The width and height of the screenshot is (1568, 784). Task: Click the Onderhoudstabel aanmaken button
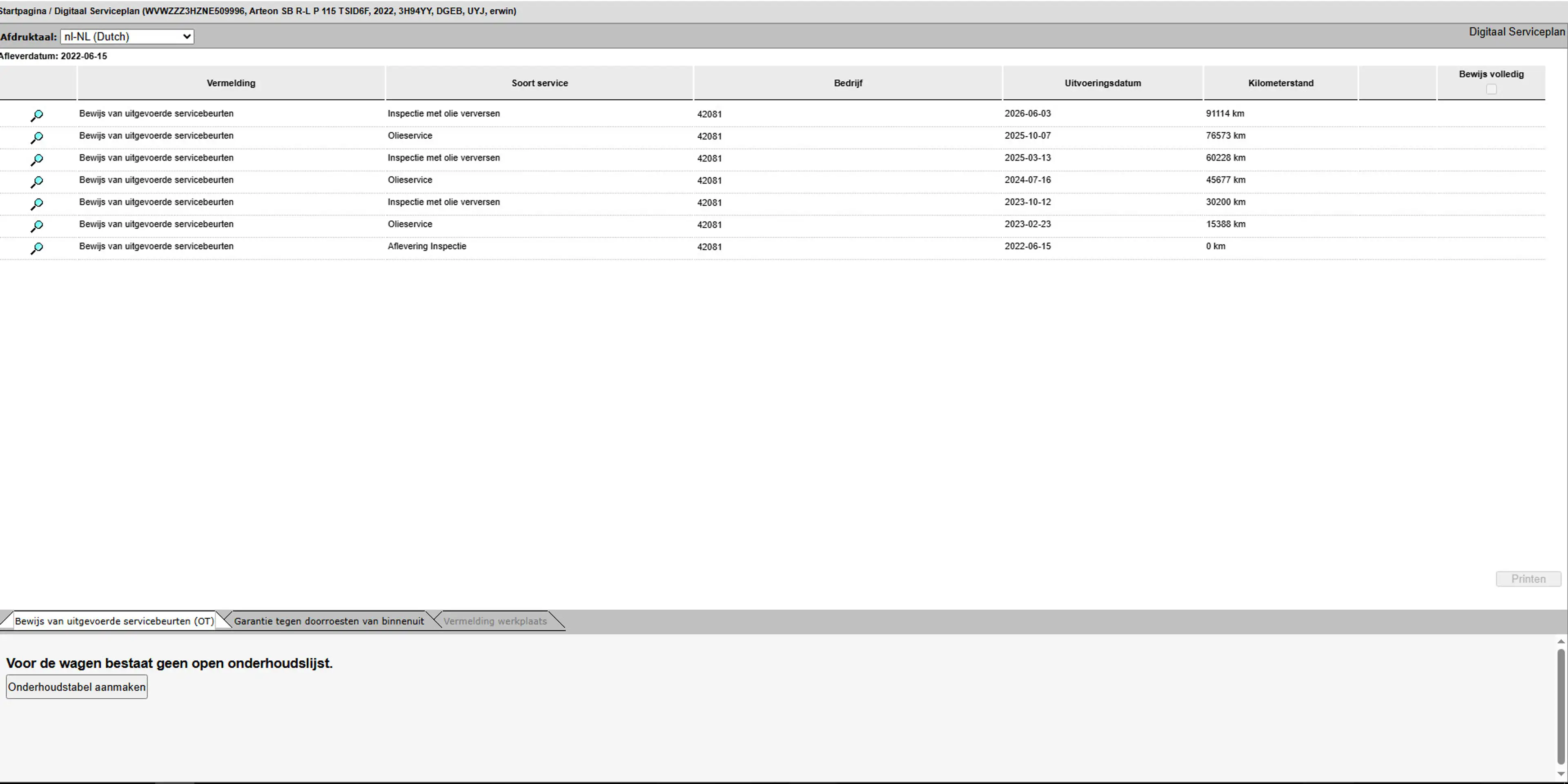click(x=77, y=687)
